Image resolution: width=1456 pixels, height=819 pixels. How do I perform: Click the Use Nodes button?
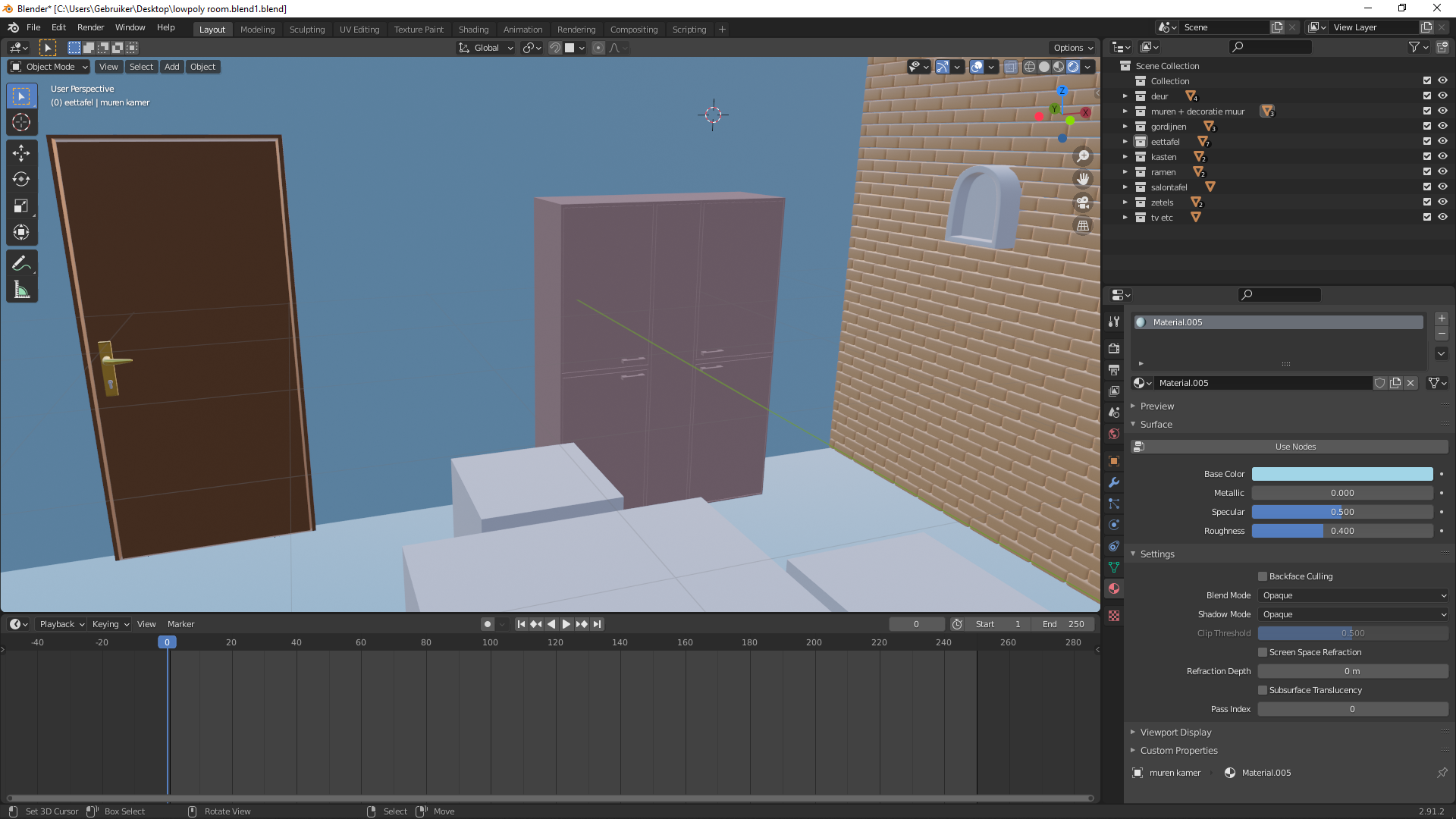[1294, 447]
